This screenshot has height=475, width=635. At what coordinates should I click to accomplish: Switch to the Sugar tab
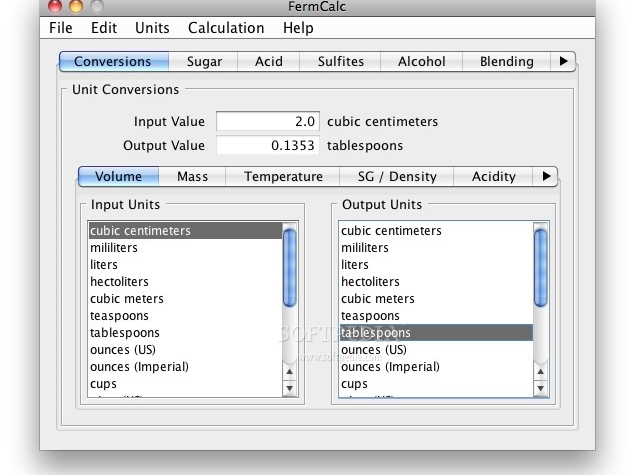(x=204, y=61)
